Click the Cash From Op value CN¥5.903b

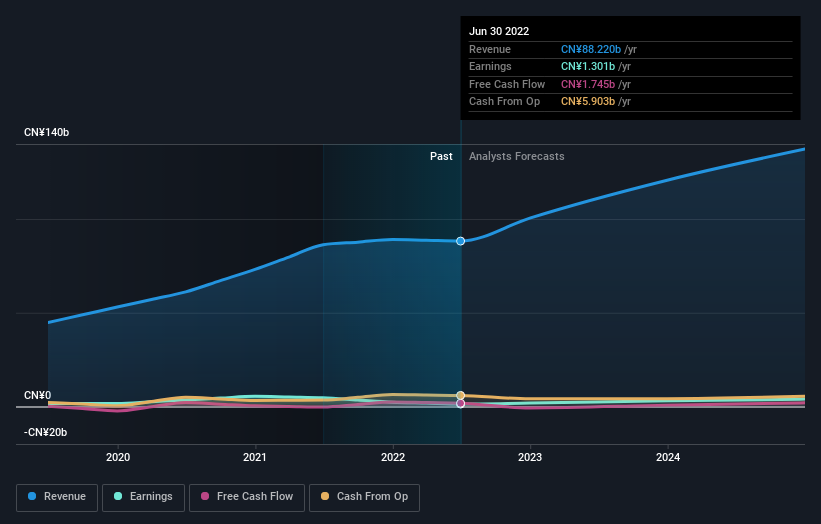[588, 102]
